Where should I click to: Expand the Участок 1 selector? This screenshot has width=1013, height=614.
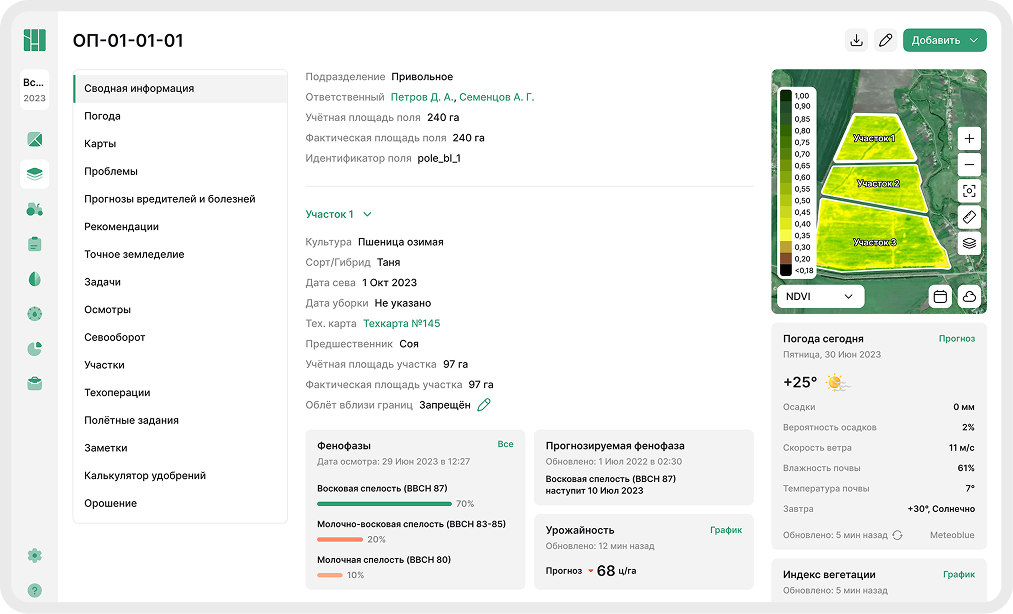click(x=339, y=214)
